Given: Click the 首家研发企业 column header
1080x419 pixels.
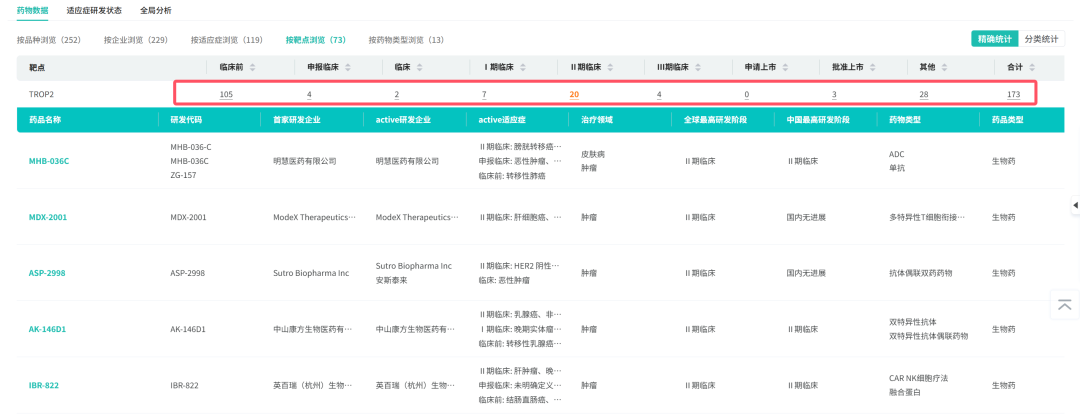Looking at the screenshot, I should 296,119.
